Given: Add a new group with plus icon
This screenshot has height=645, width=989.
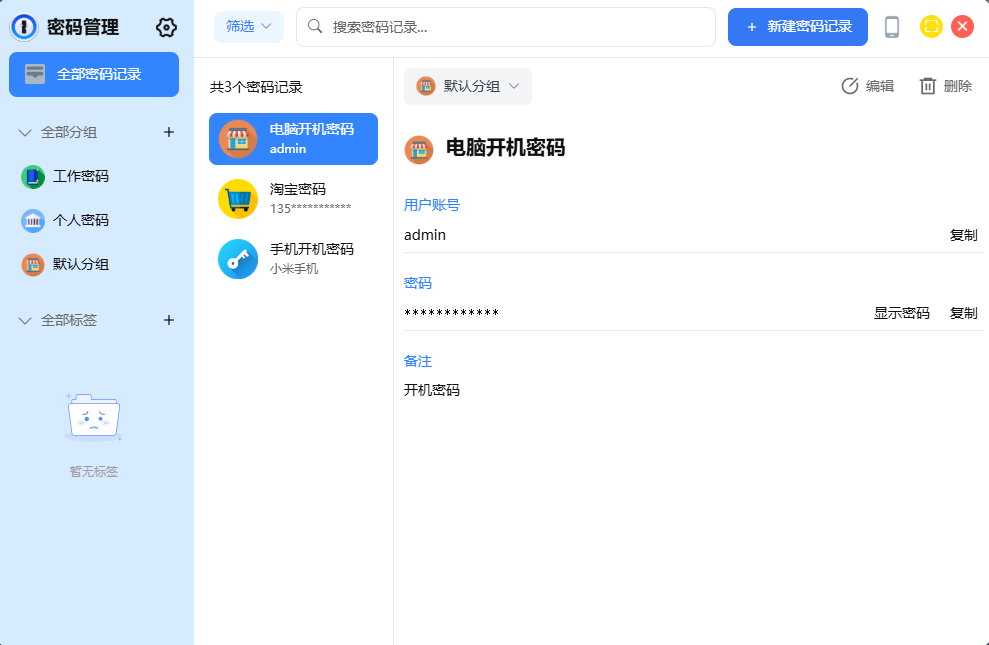Looking at the screenshot, I should 169,132.
